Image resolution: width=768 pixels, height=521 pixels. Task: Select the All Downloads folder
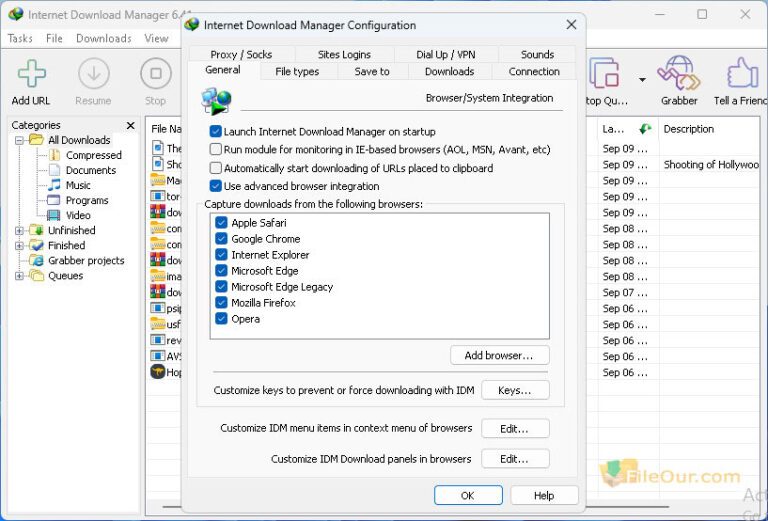click(x=79, y=140)
